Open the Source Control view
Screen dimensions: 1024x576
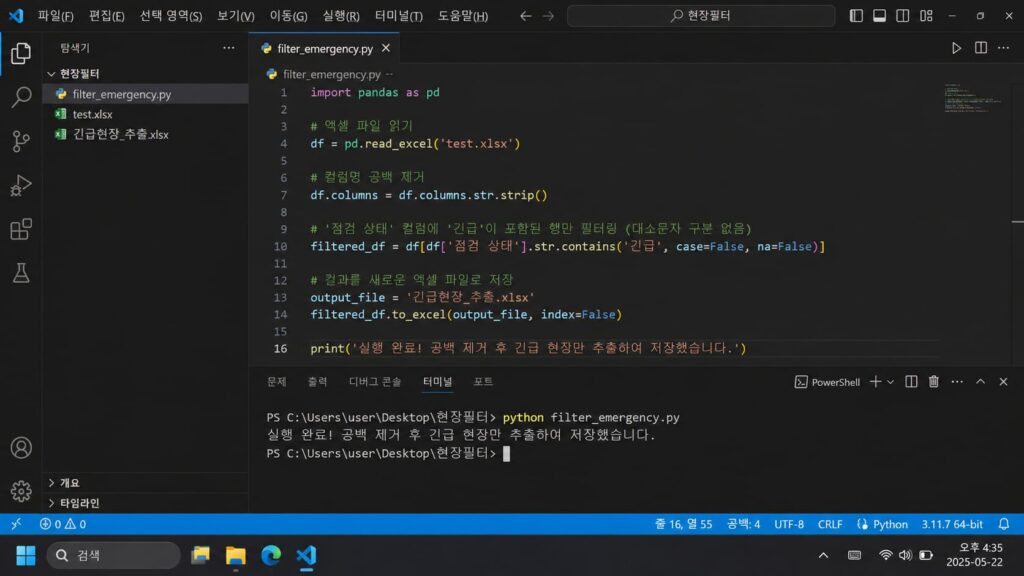(21, 141)
